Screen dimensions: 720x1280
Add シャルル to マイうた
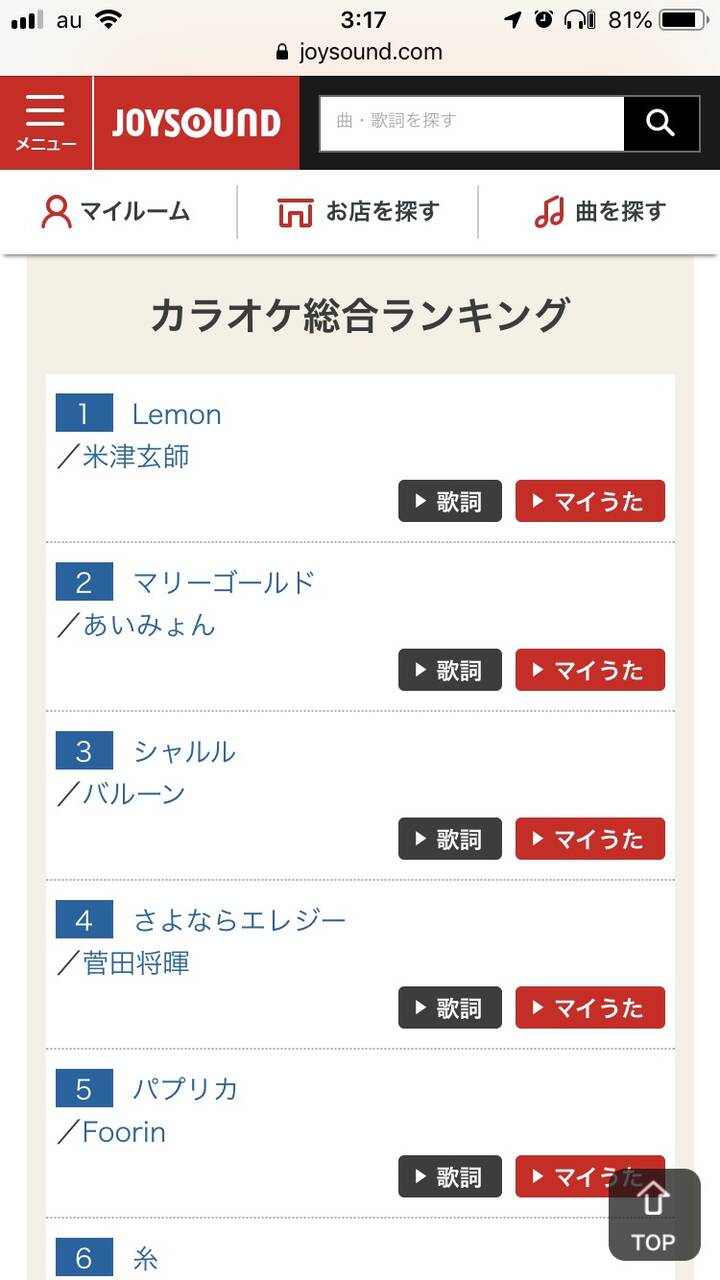pyautogui.click(x=590, y=839)
